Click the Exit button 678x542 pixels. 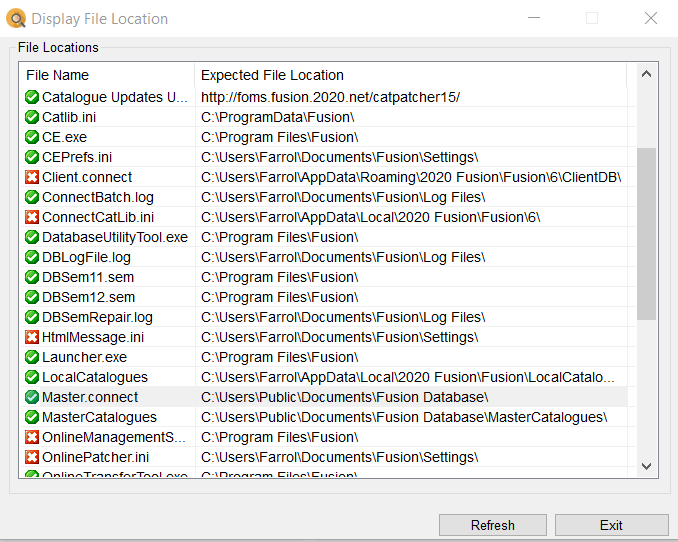point(611,525)
